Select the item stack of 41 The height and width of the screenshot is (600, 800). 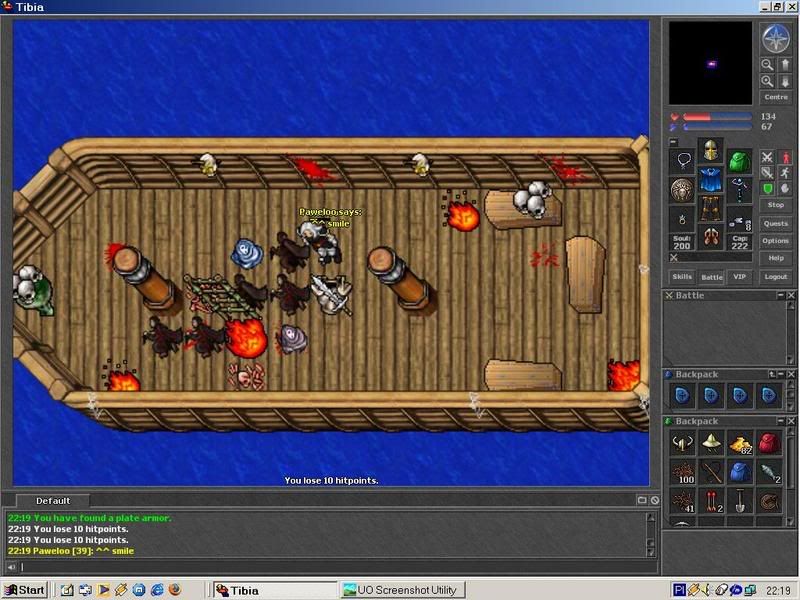tap(682, 502)
